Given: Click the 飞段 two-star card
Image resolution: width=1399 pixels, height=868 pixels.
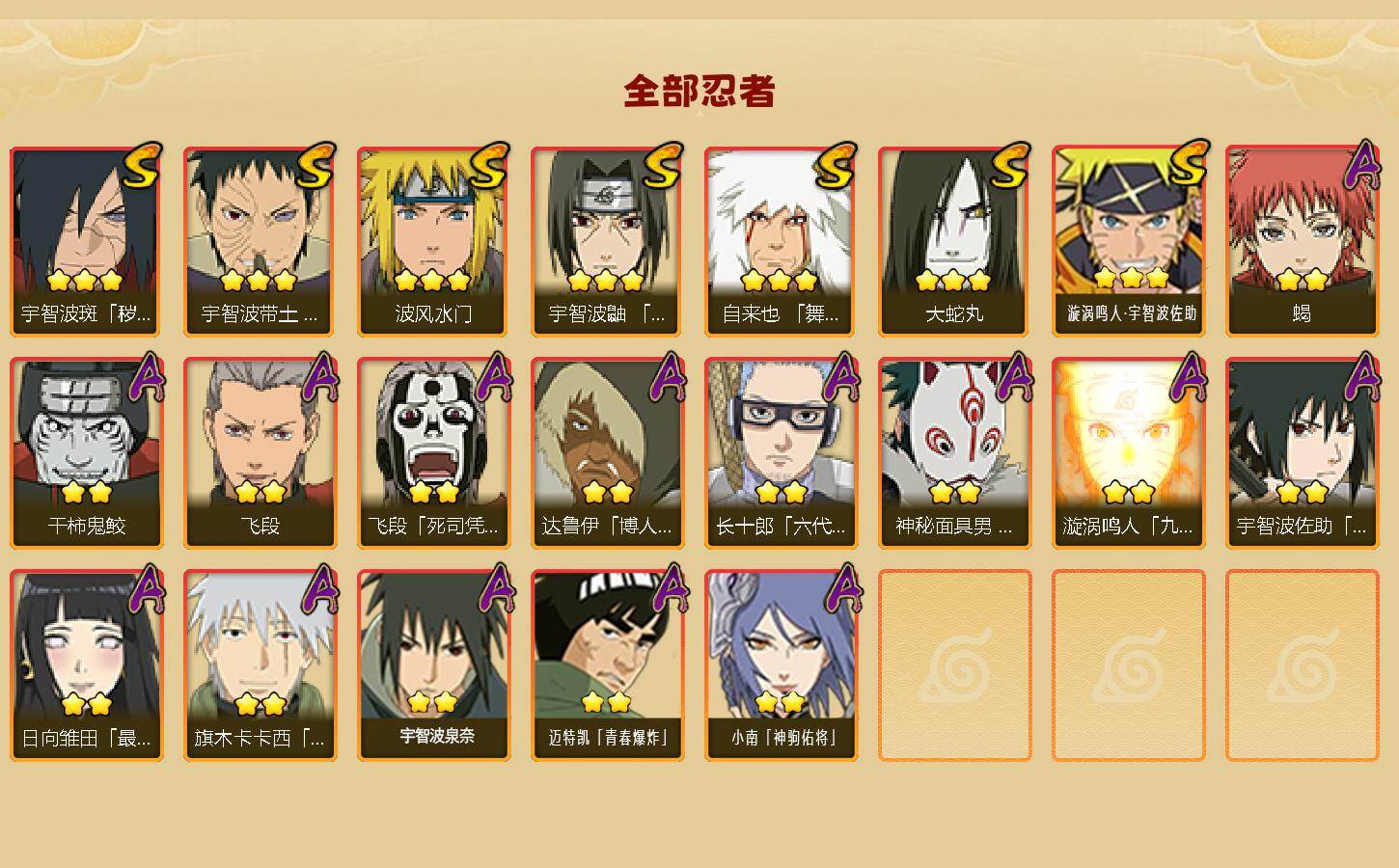Looking at the screenshot, I should [260, 453].
